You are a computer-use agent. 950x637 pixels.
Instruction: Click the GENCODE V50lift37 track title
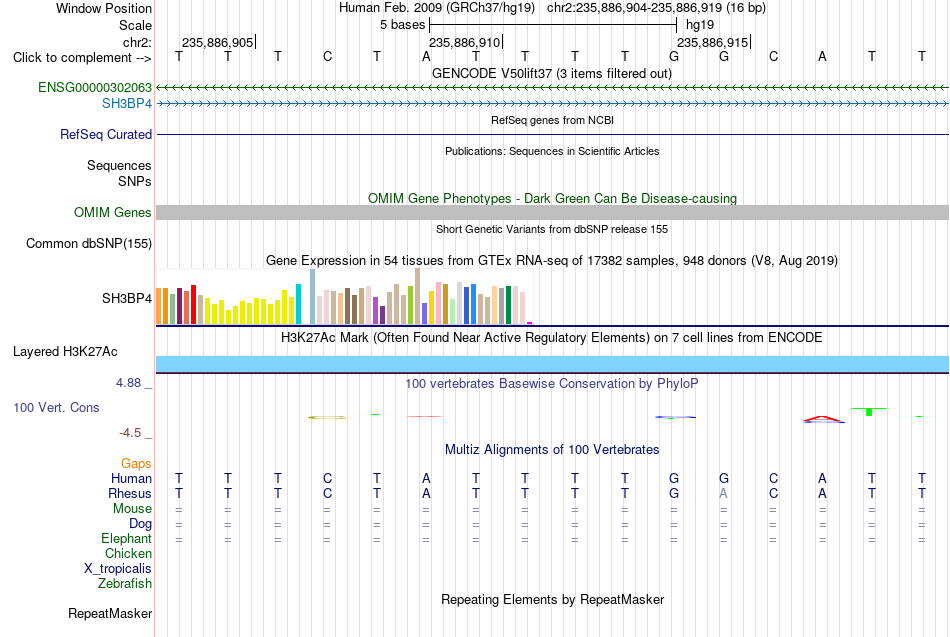pyautogui.click(x=551, y=73)
